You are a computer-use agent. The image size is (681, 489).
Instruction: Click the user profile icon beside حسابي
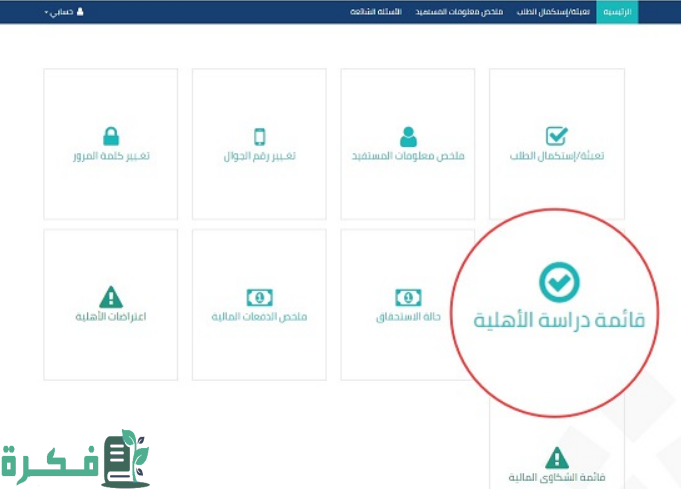click(80, 12)
